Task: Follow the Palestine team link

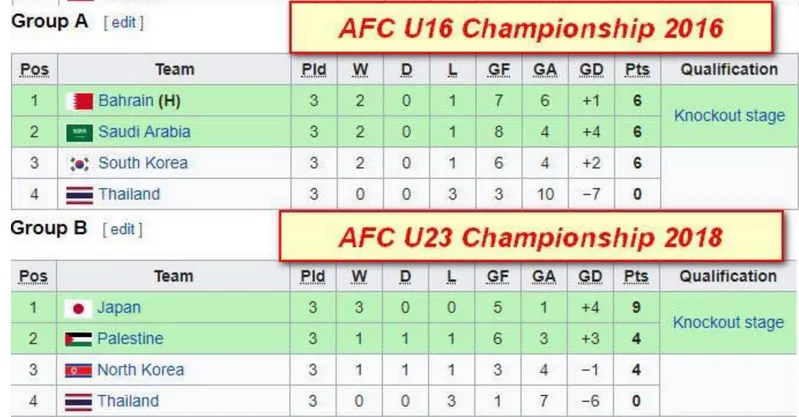Action: 130,339
